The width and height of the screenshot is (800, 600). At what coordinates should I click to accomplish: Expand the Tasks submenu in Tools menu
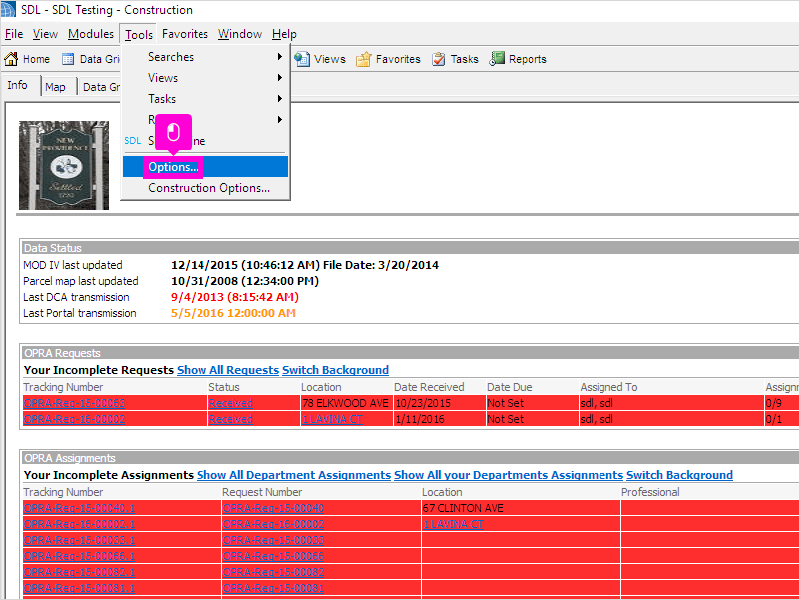click(205, 98)
